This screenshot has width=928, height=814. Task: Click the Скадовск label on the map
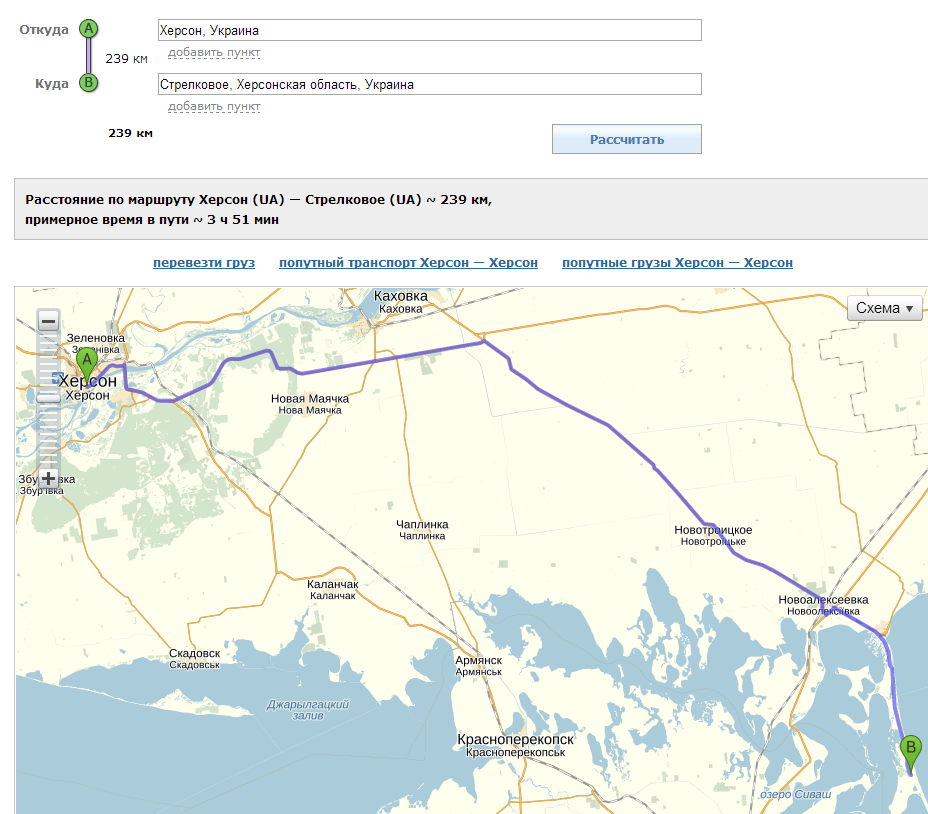[195, 658]
